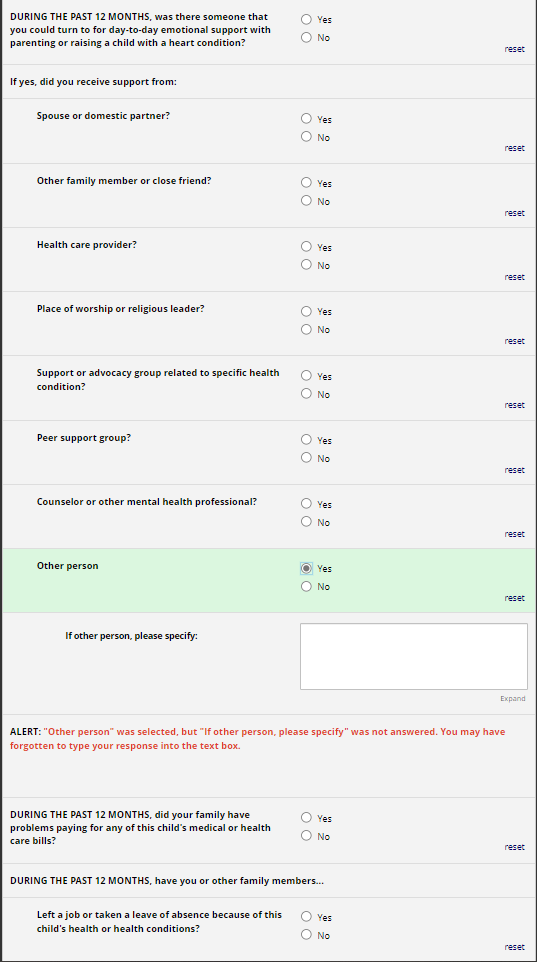Image resolution: width=537 pixels, height=962 pixels.
Task: Select No for spouse or domestic partner
Action: (306, 137)
